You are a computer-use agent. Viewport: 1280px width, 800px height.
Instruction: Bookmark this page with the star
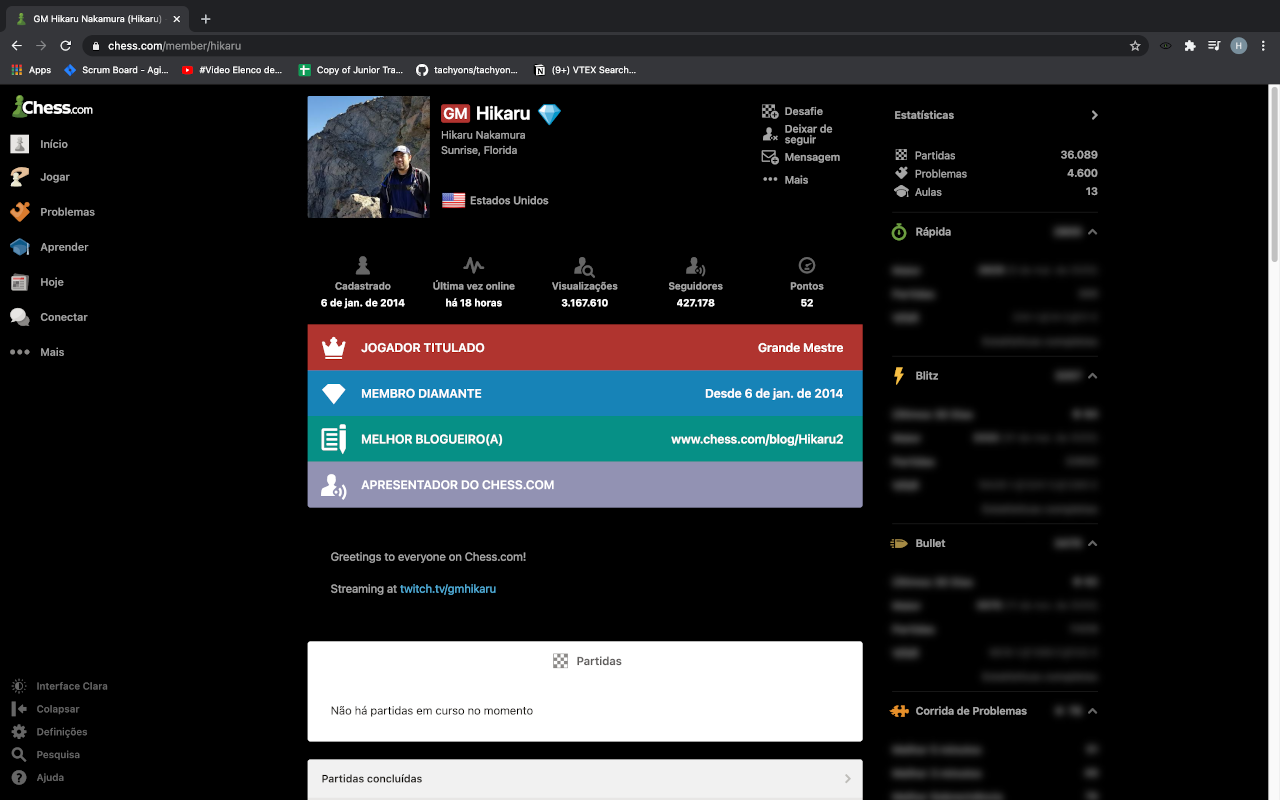(1135, 46)
